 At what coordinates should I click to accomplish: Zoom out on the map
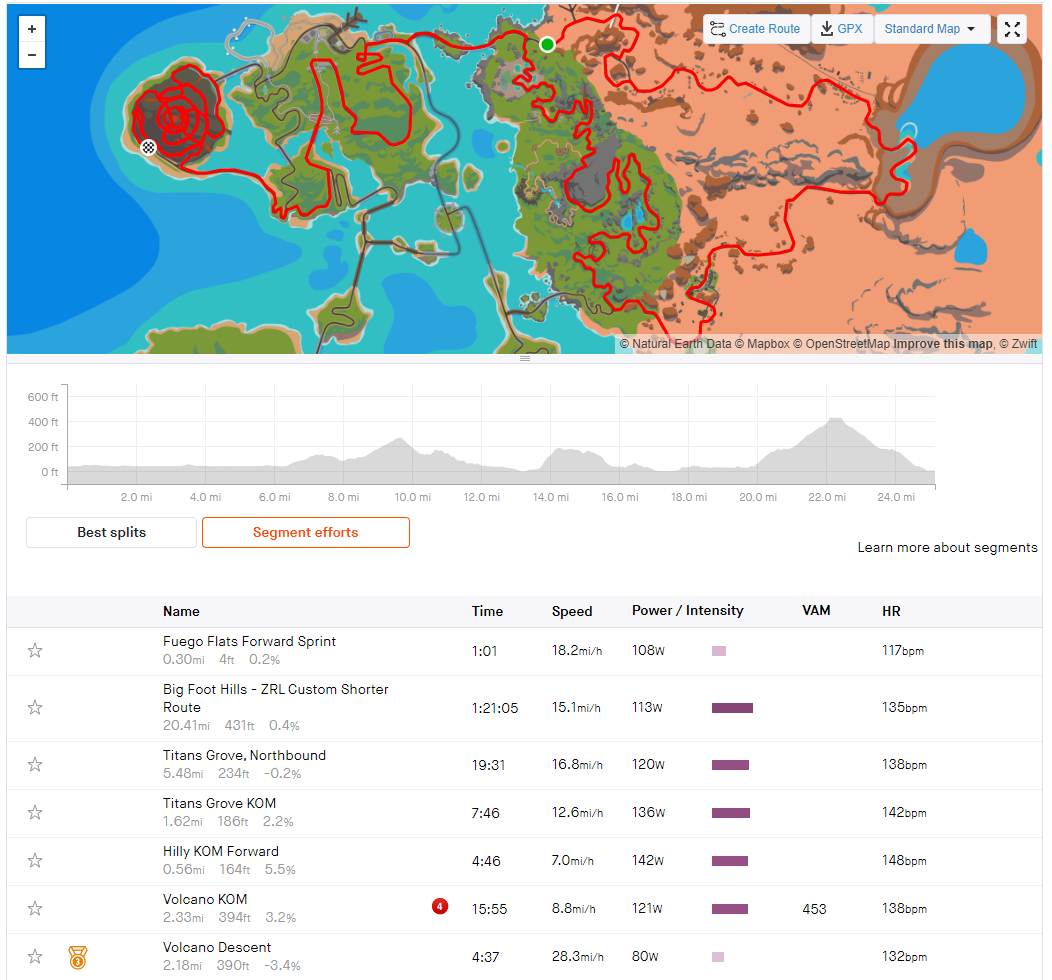(x=32, y=55)
